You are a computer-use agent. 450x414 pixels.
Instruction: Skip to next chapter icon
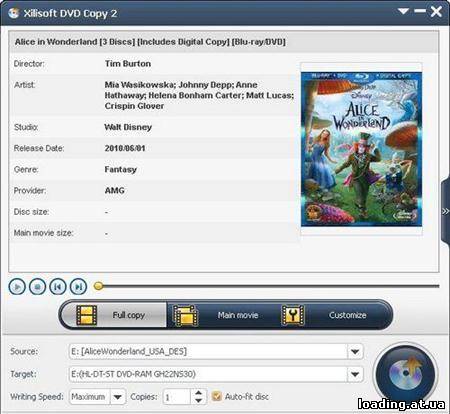pos(78,287)
